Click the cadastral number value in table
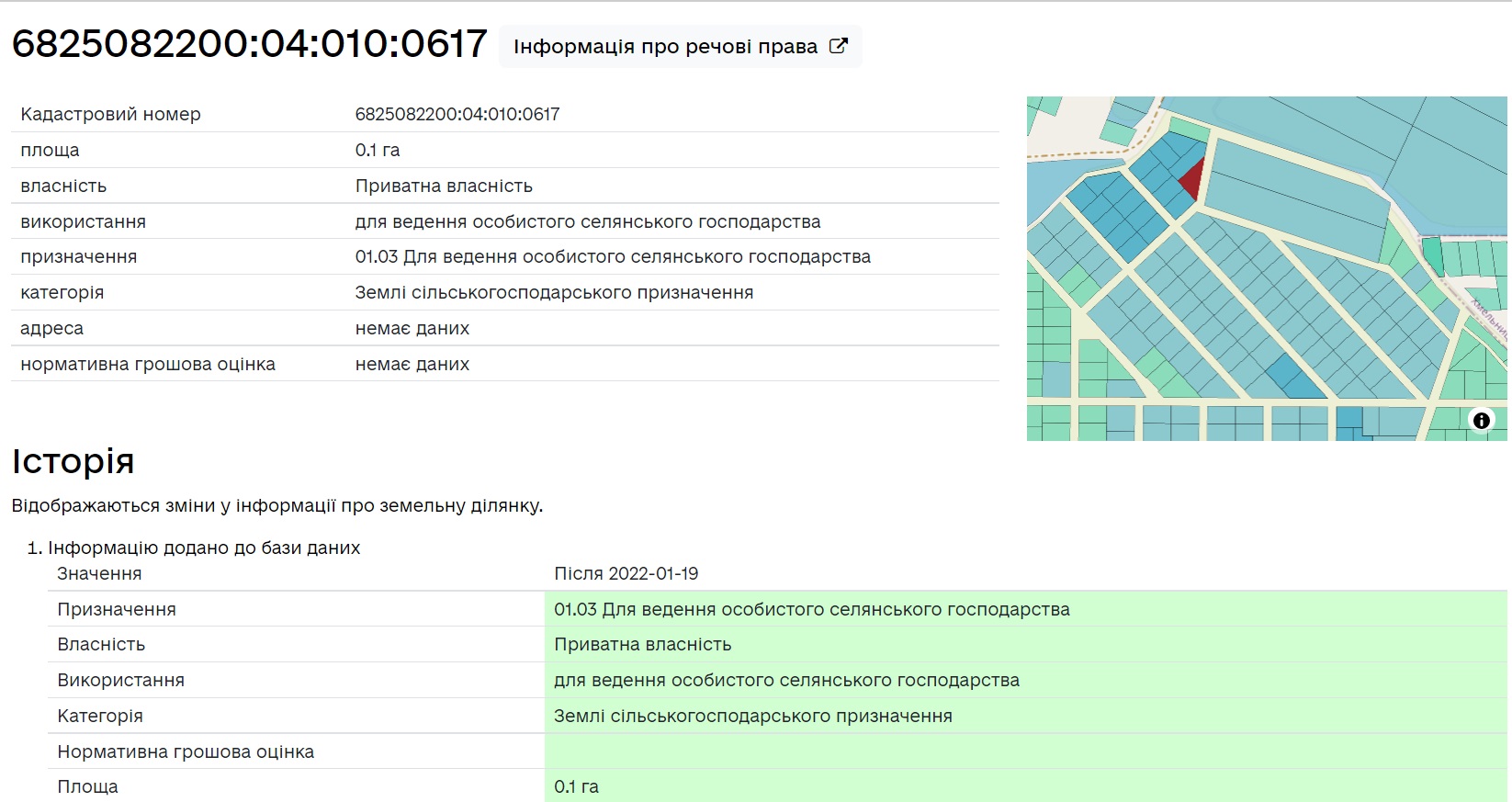The image size is (1512, 802). point(457,115)
